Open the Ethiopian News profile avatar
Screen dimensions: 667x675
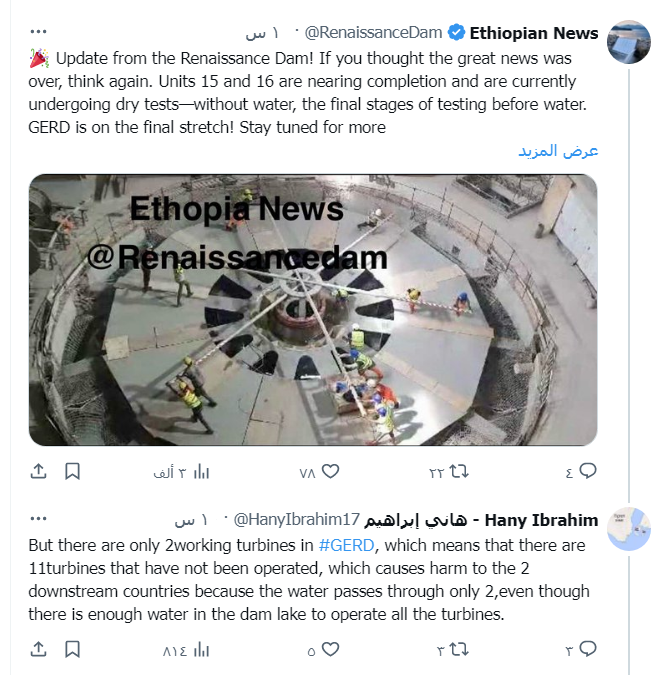click(x=629, y=42)
